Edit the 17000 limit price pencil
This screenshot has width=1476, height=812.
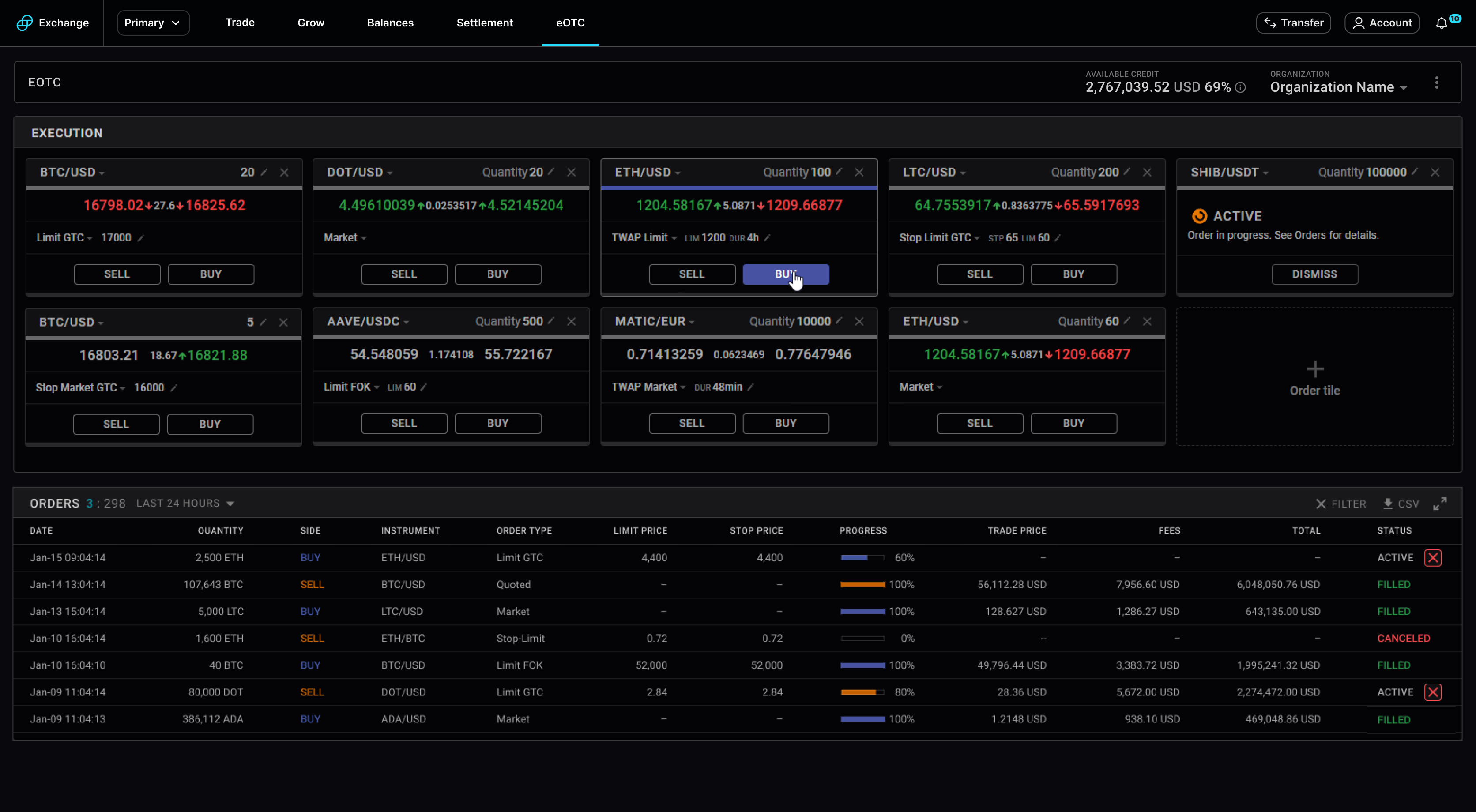pos(140,238)
